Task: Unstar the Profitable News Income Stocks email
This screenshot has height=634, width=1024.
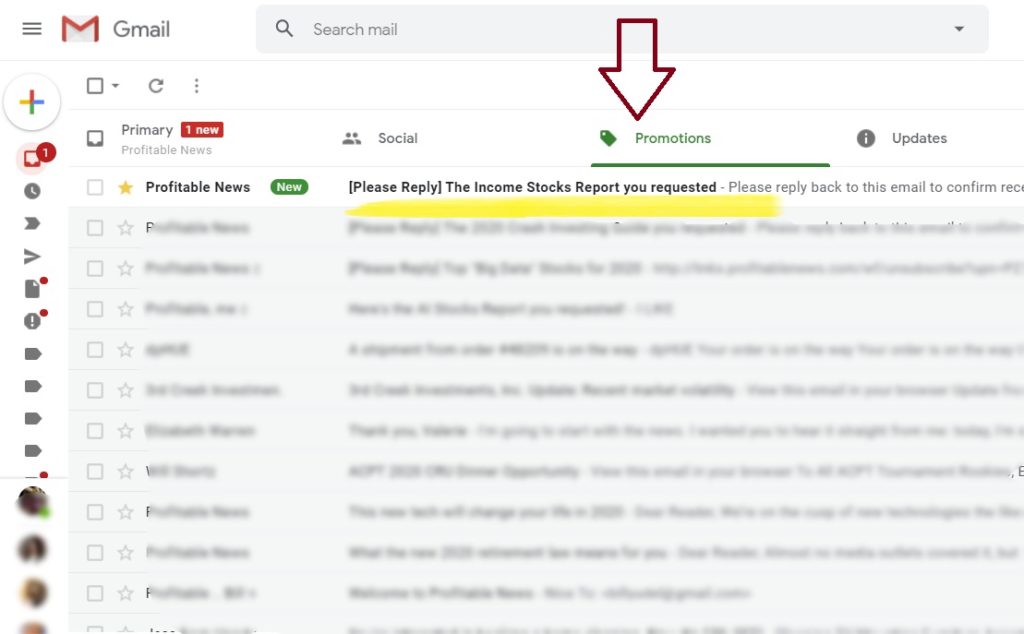Action: pos(125,187)
